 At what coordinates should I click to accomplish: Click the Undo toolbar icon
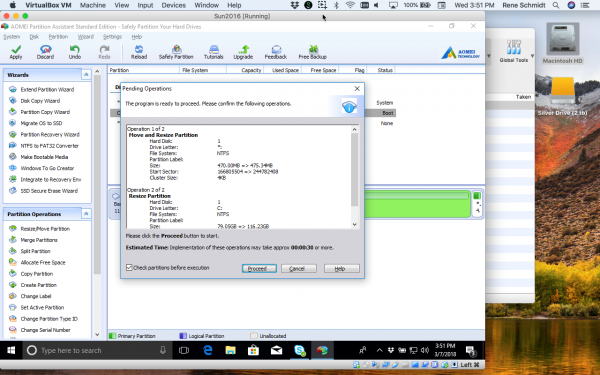75,52
